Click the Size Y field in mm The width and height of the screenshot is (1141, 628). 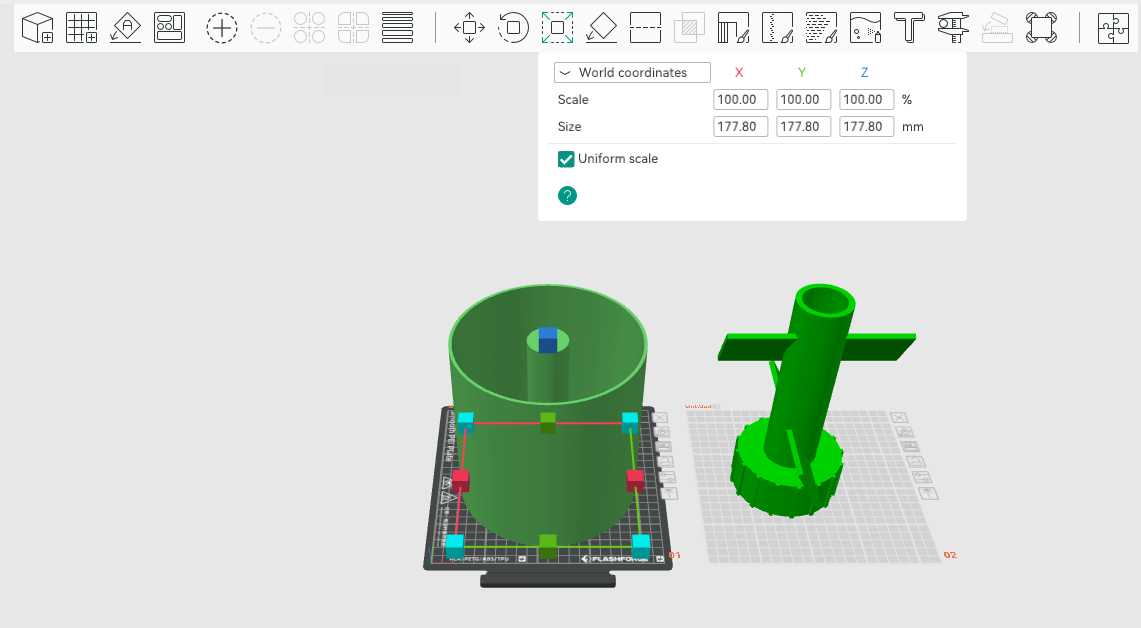click(x=803, y=127)
